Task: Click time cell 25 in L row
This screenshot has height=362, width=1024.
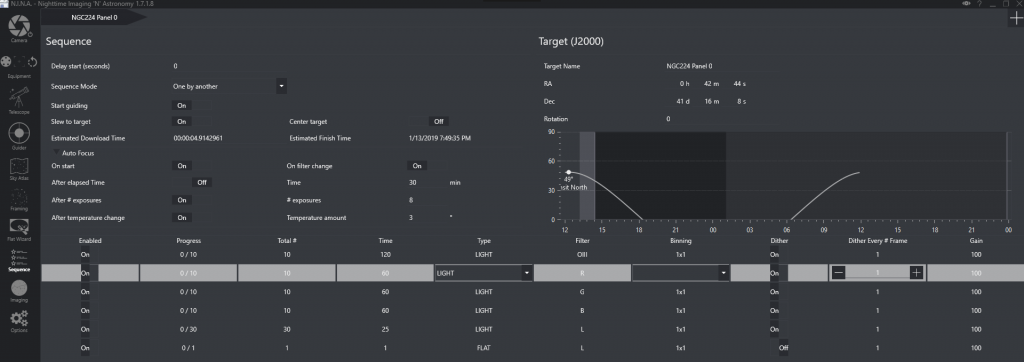Action: (x=385, y=329)
